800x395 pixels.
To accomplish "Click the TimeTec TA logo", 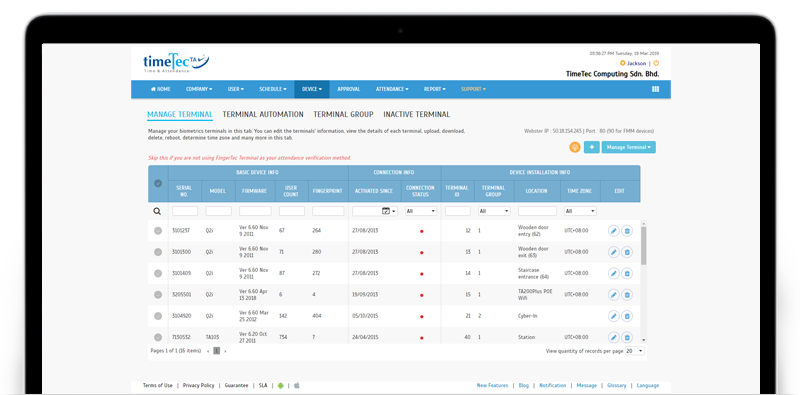I will coord(176,63).
